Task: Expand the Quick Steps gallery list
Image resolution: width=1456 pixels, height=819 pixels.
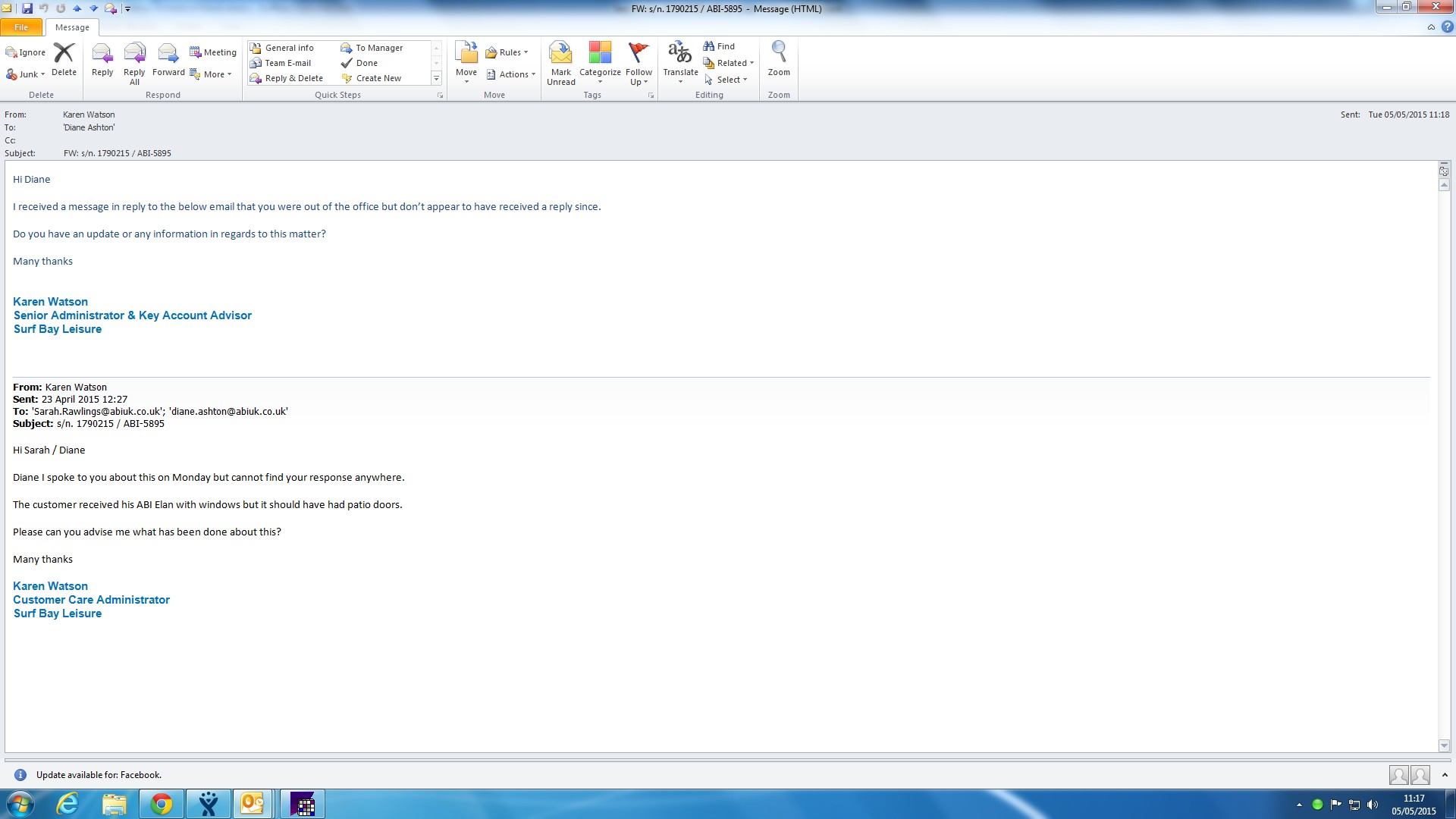Action: click(x=436, y=78)
